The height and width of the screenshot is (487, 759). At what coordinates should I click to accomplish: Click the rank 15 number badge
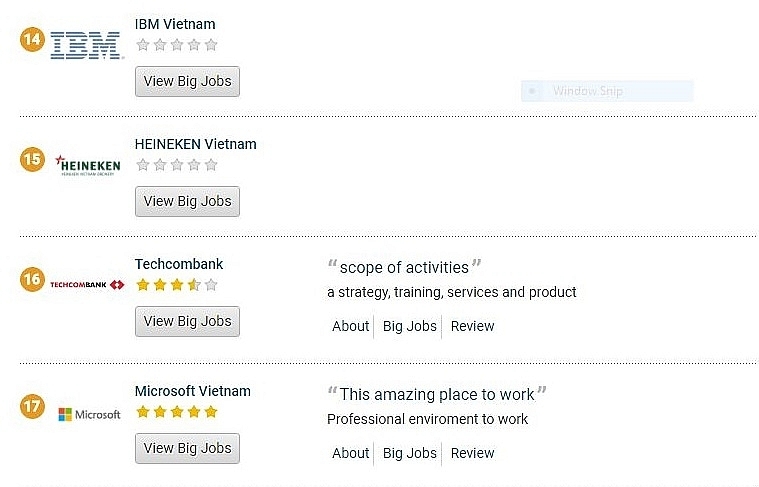point(32,159)
